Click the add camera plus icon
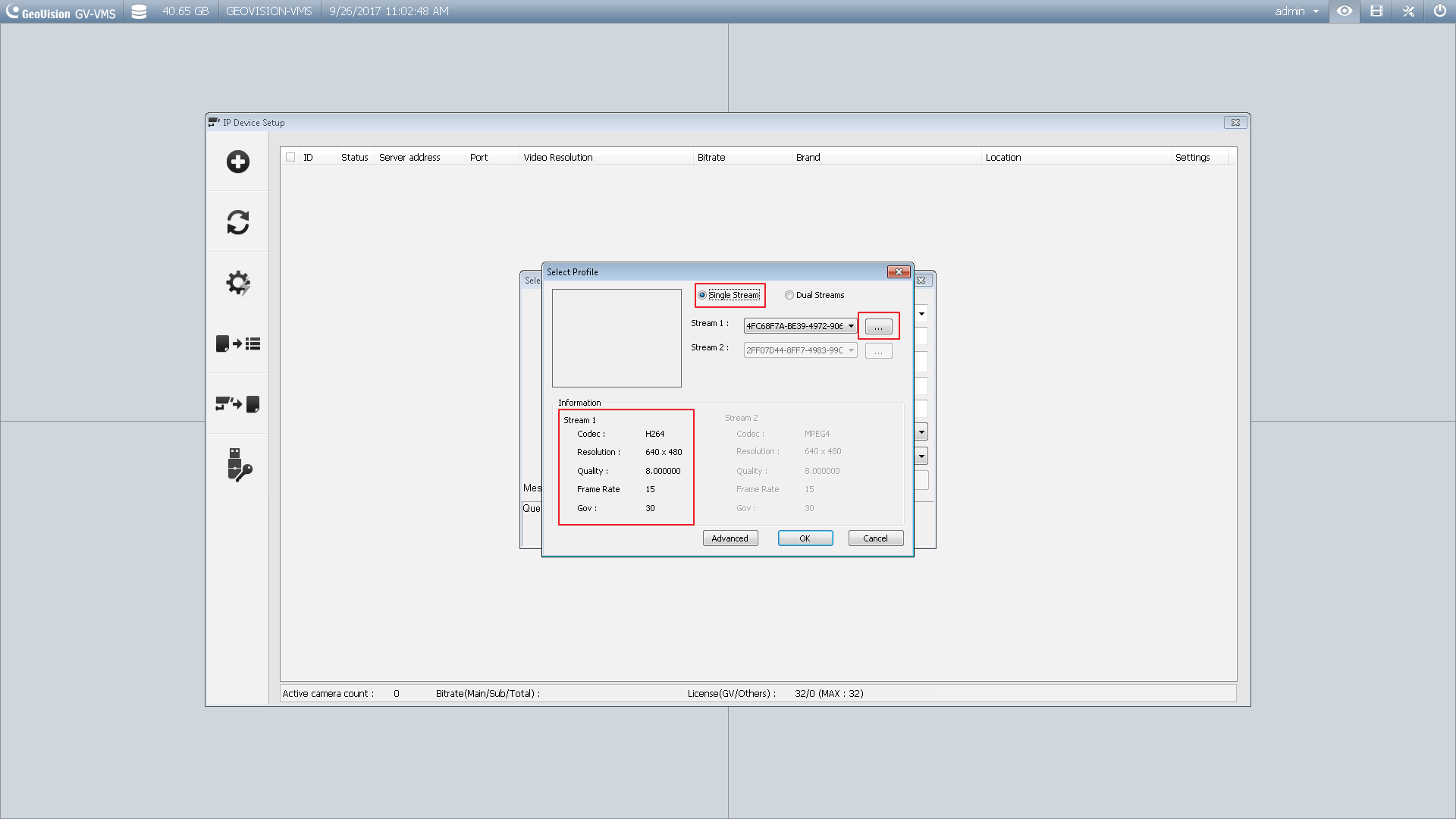 (x=237, y=162)
